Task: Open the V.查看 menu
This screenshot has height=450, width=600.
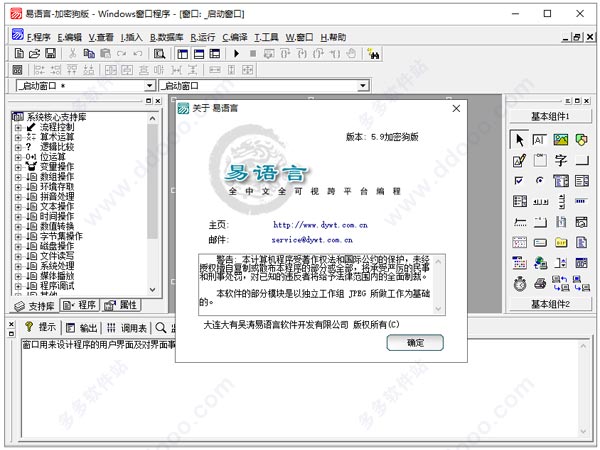Action: coord(101,37)
